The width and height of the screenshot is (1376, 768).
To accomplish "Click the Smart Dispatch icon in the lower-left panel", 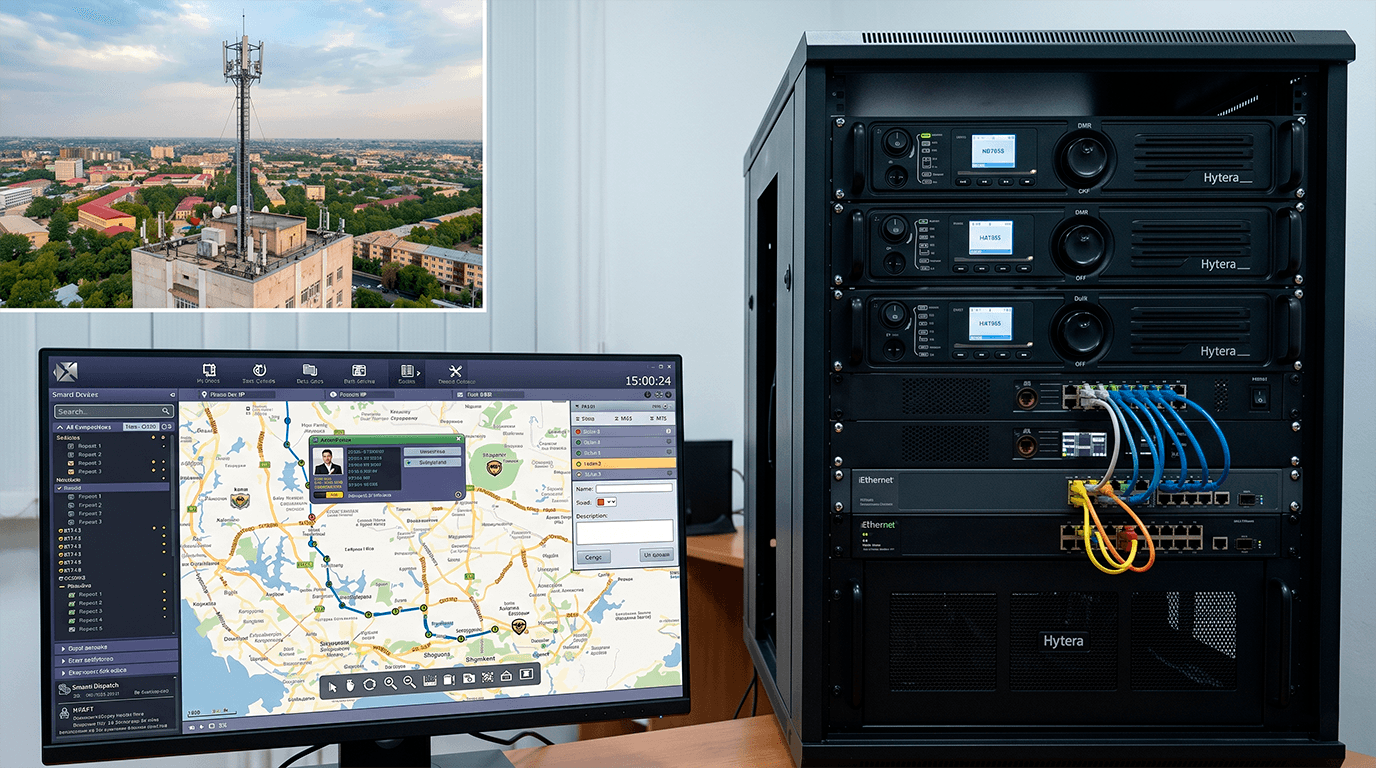I will point(64,689).
